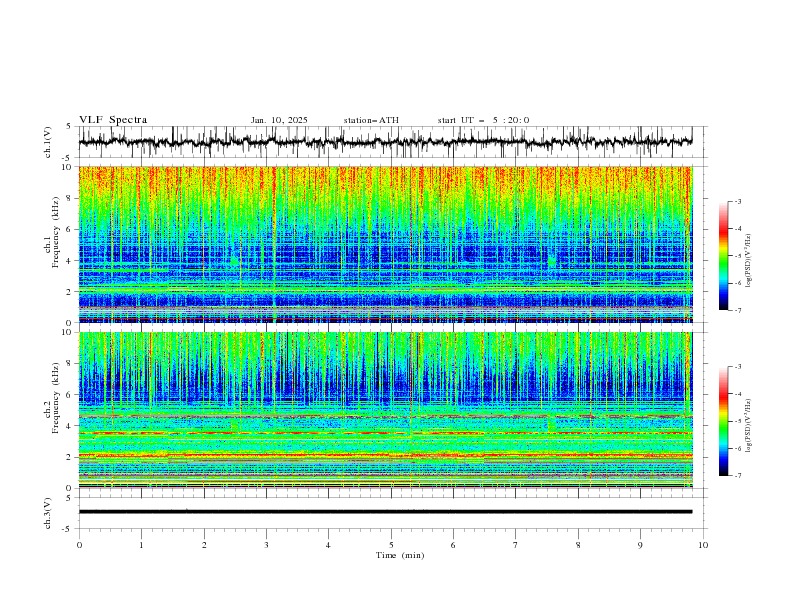Click the date text "Jan. 10, 2025"
Screen dimensions: 792x612
pos(279,120)
